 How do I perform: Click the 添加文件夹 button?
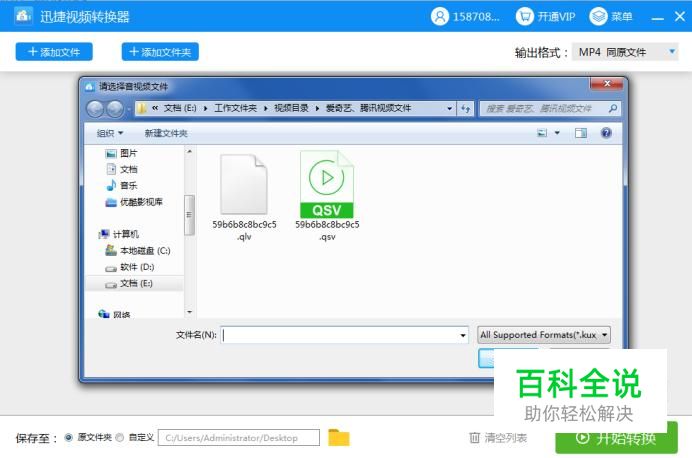[160, 52]
